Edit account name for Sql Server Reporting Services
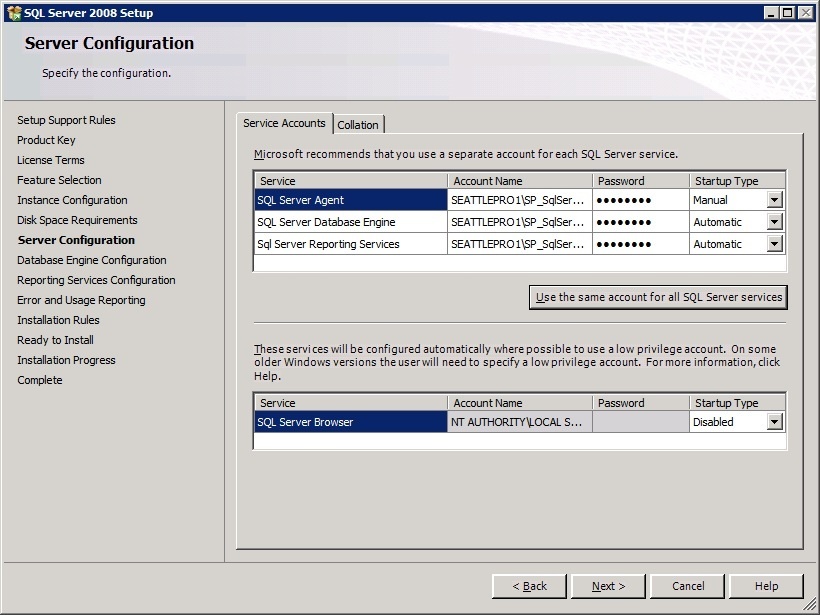820x615 pixels. tap(520, 244)
